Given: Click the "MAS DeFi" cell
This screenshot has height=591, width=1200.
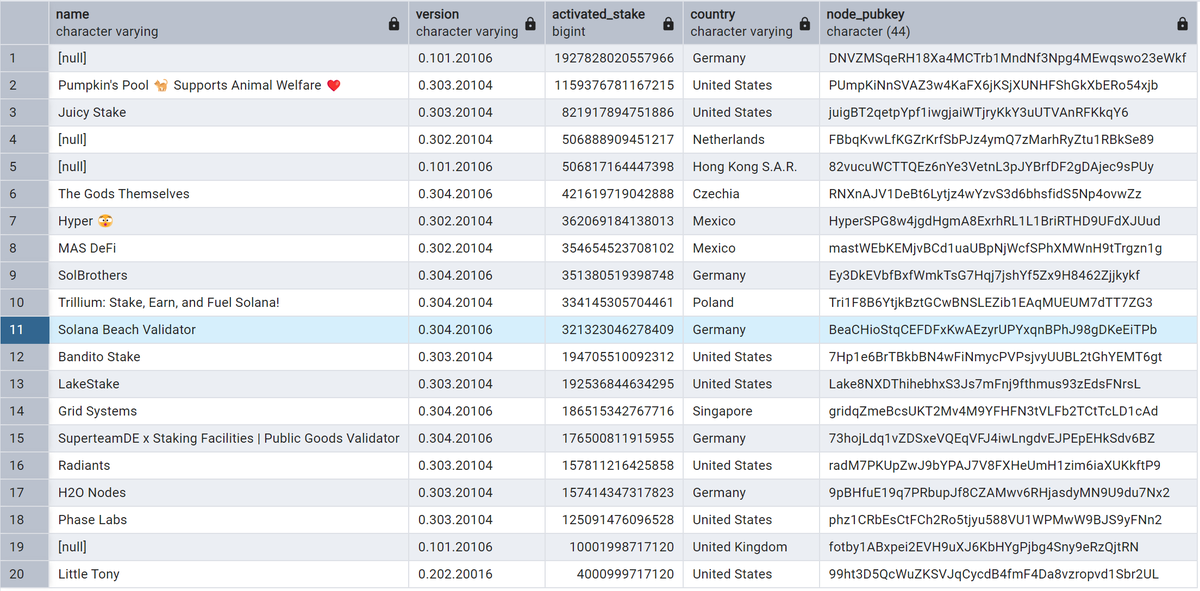Looking at the screenshot, I should click(228, 248).
